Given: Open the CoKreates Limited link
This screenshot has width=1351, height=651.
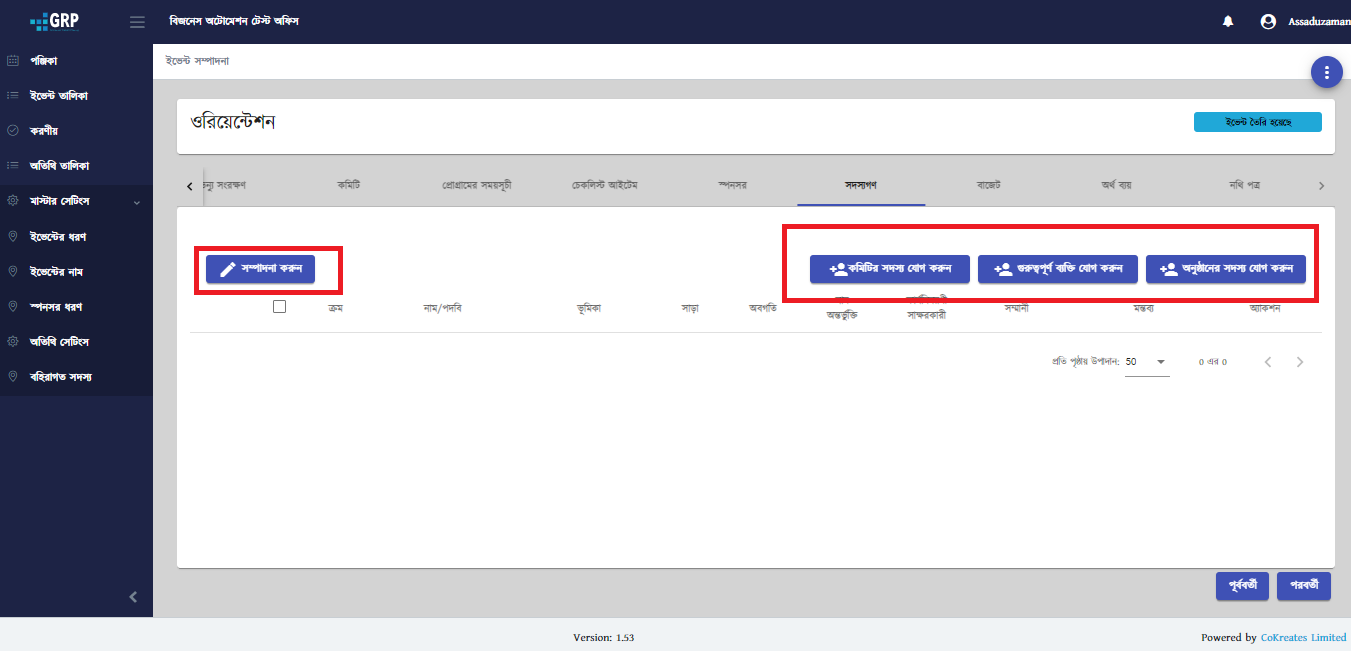Looking at the screenshot, I should click(x=1303, y=638).
